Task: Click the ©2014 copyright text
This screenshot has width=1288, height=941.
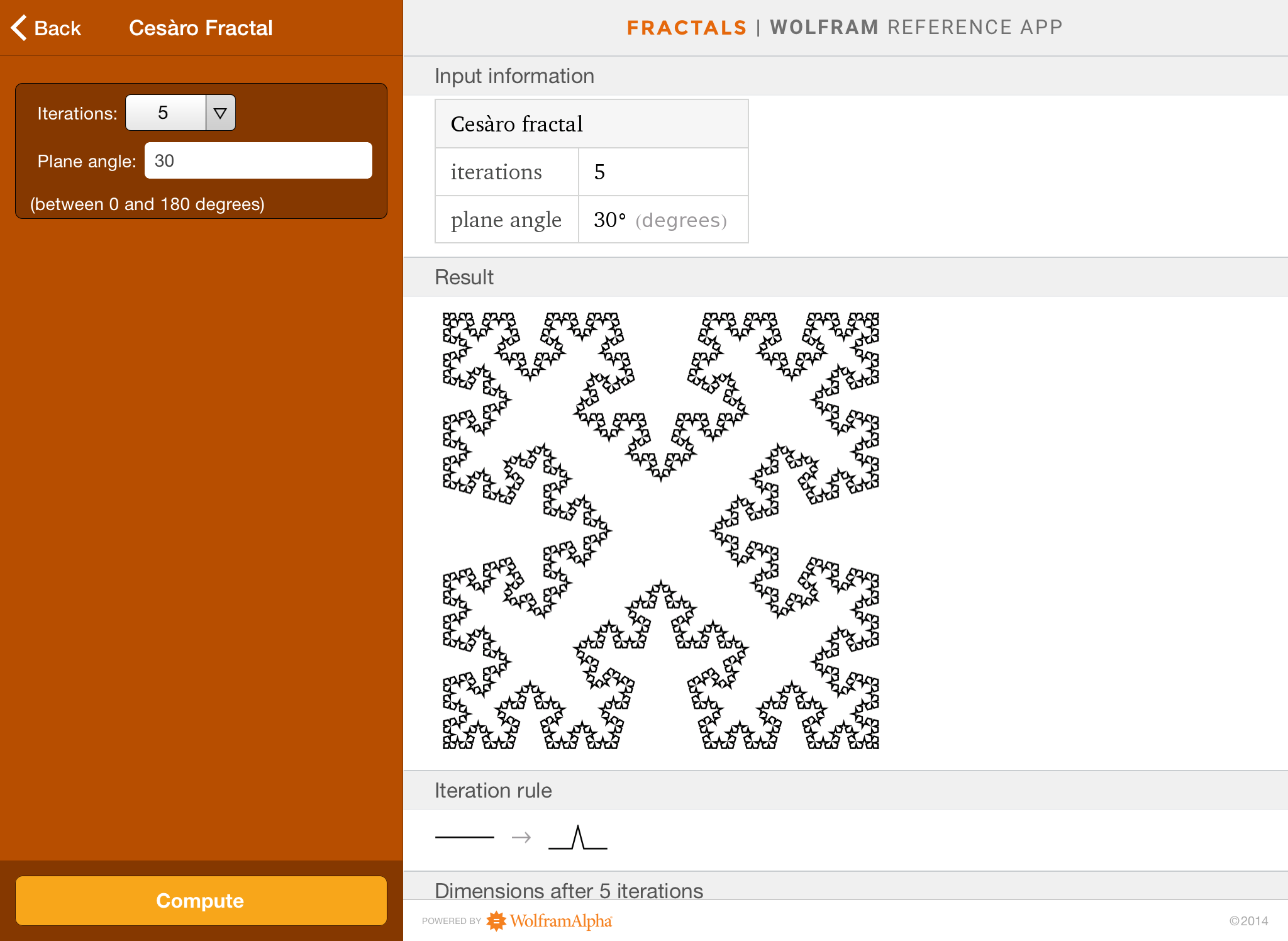Action: (1248, 921)
